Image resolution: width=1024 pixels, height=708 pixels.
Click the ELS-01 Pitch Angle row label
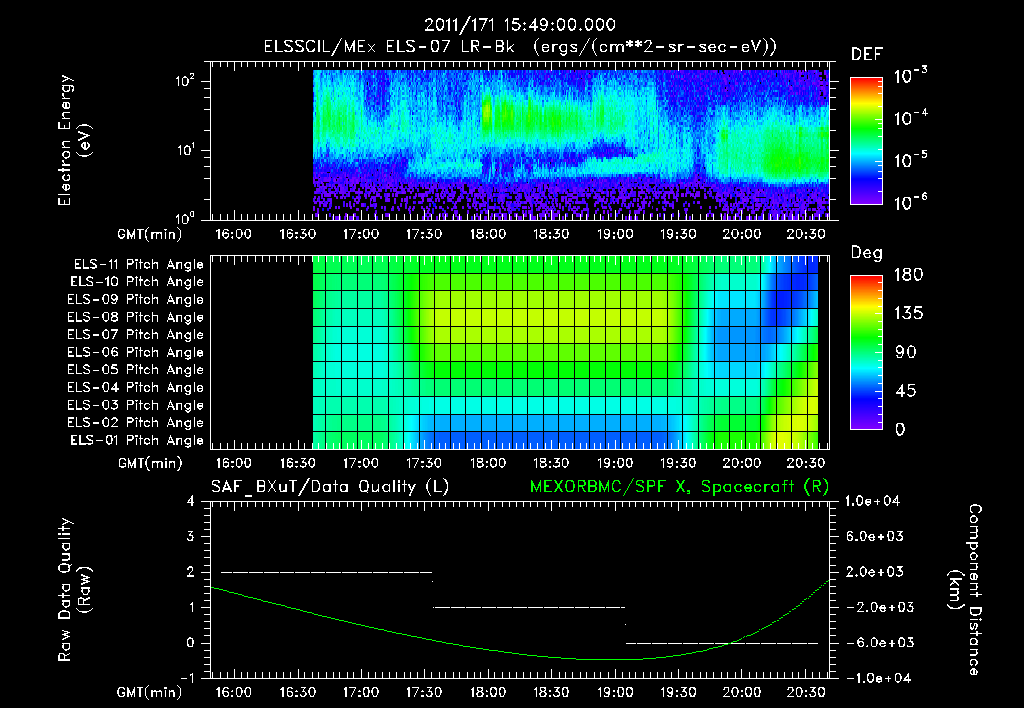click(137, 440)
